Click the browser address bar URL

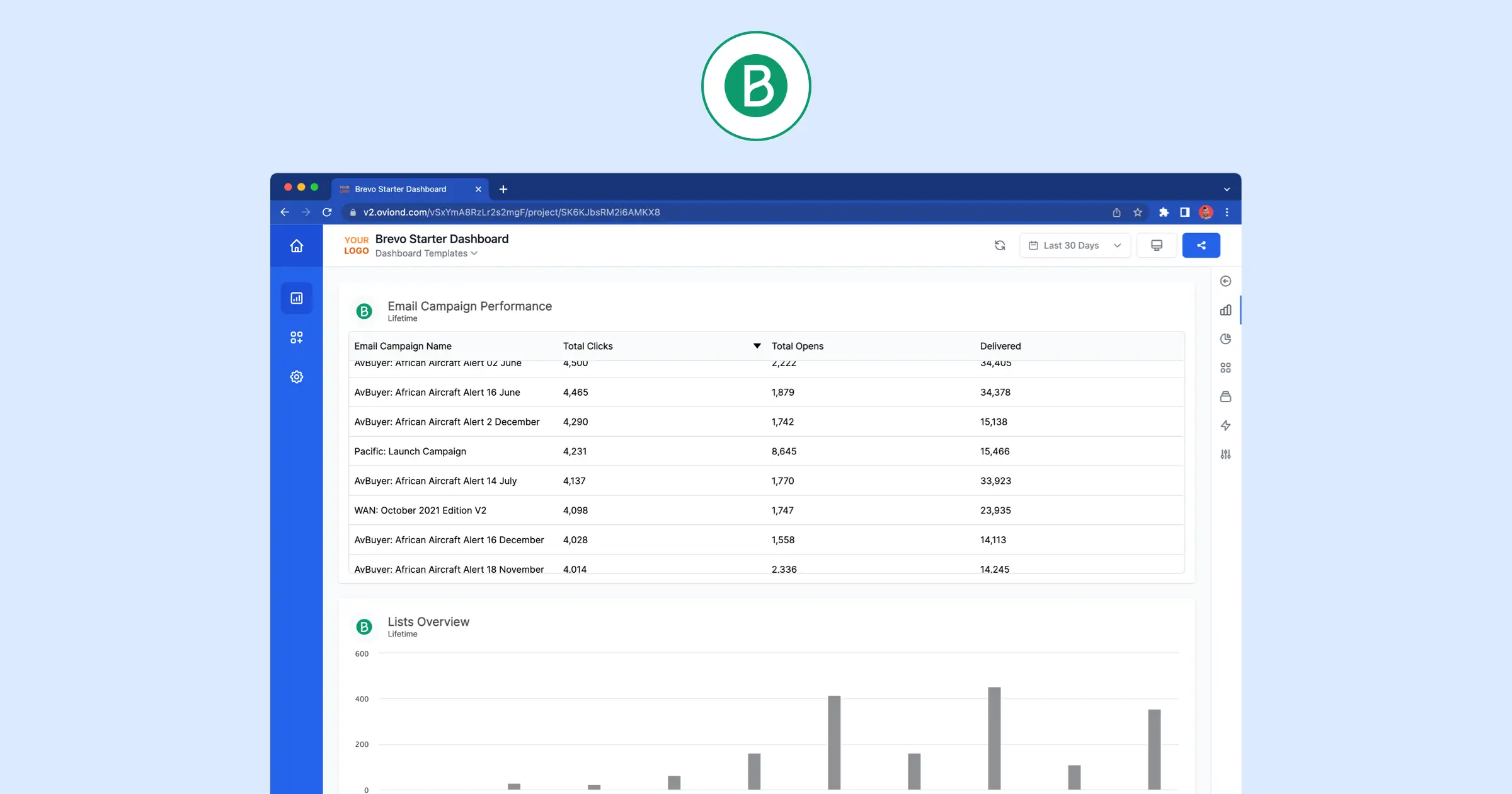coord(512,212)
